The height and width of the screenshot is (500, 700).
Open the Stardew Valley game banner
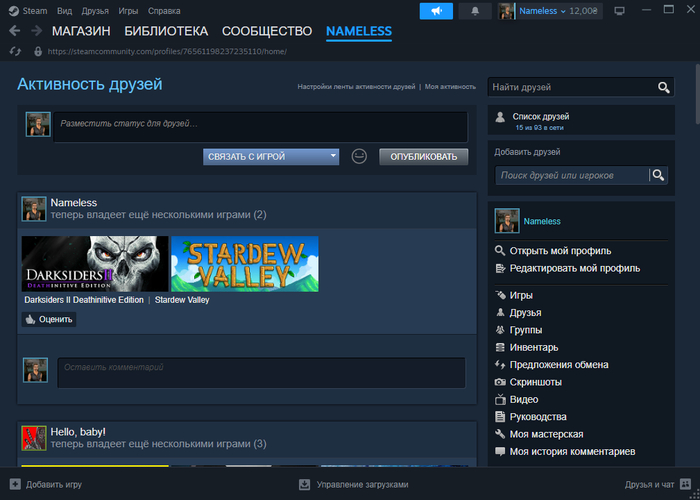(245, 264)
